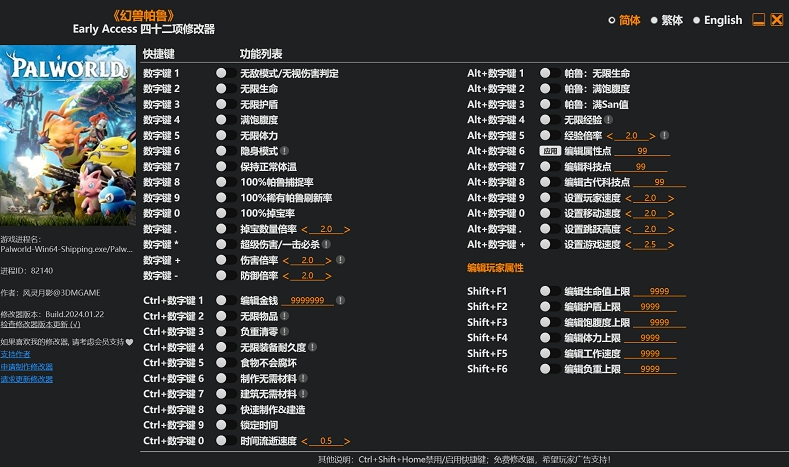Decrease 设置跳跃高度 with left arrow
The image size is (789, 467).
(628, 229)
